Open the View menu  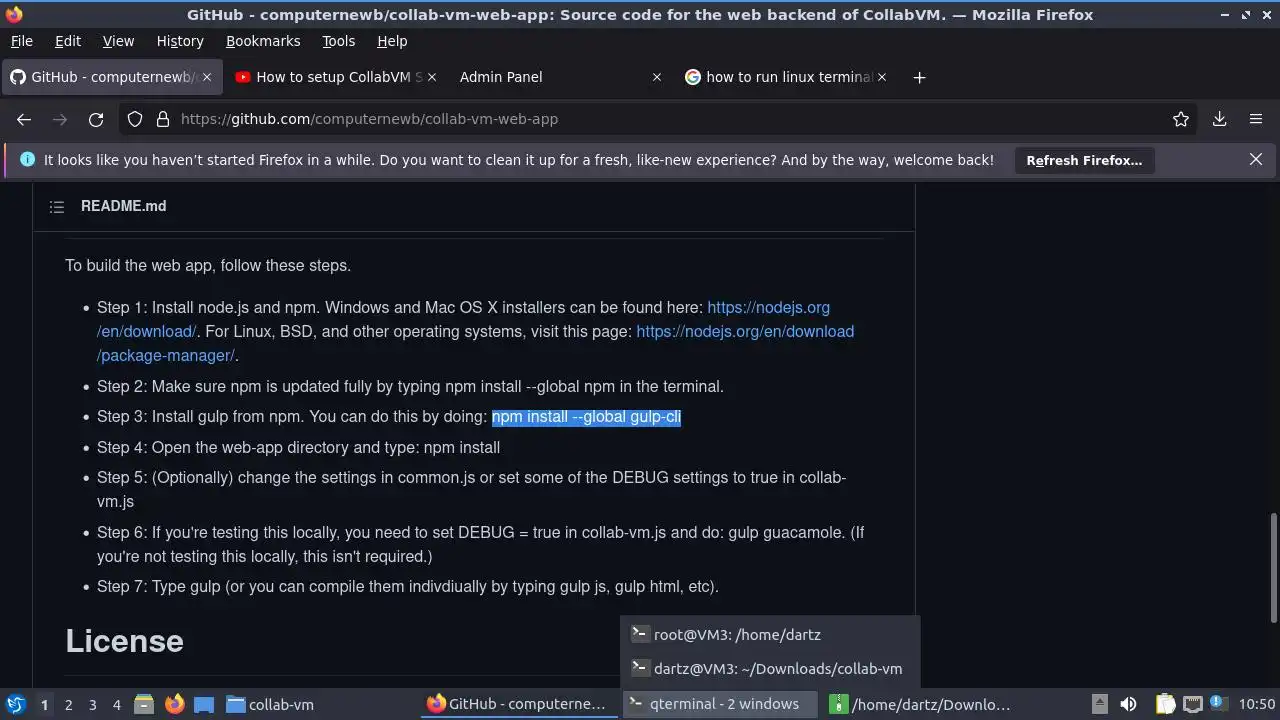point(118,41)
